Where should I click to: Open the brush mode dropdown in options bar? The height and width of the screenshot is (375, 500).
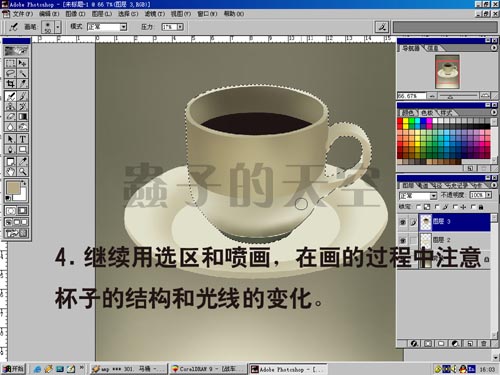click(x=123, y=27)
